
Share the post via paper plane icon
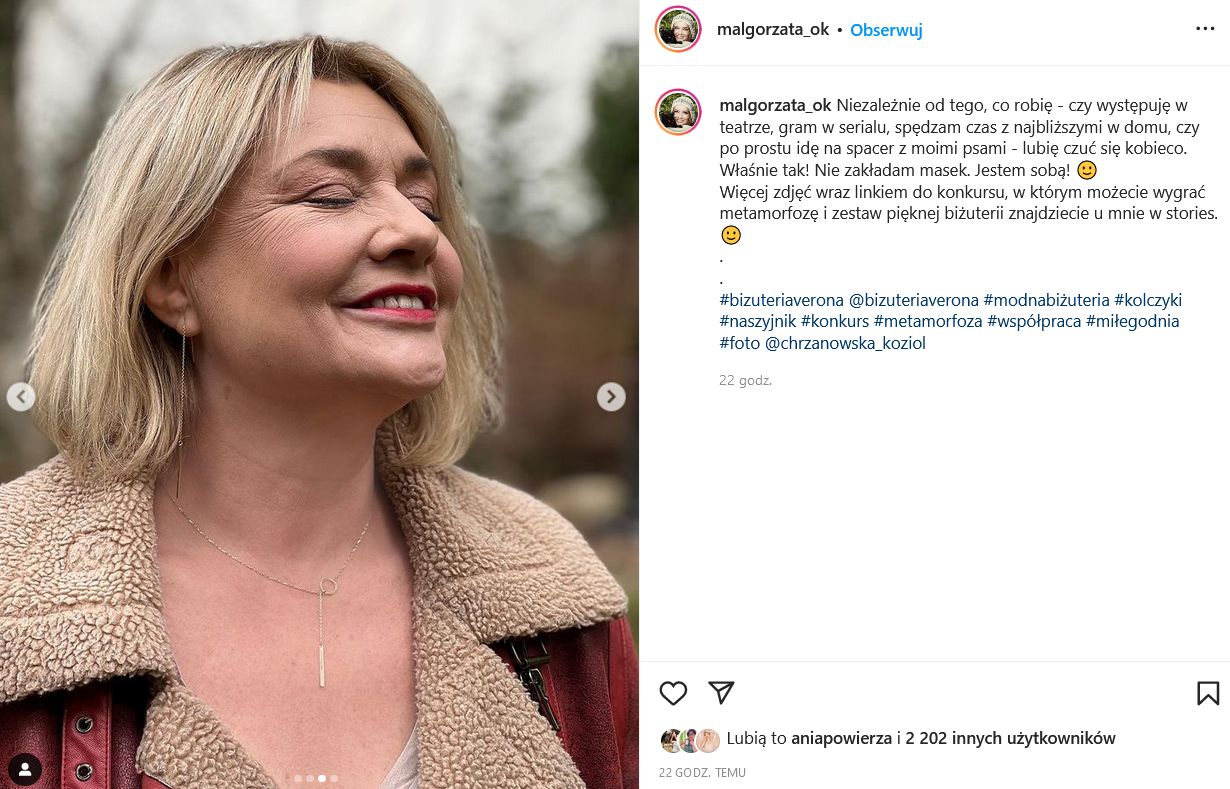point(721,693)
